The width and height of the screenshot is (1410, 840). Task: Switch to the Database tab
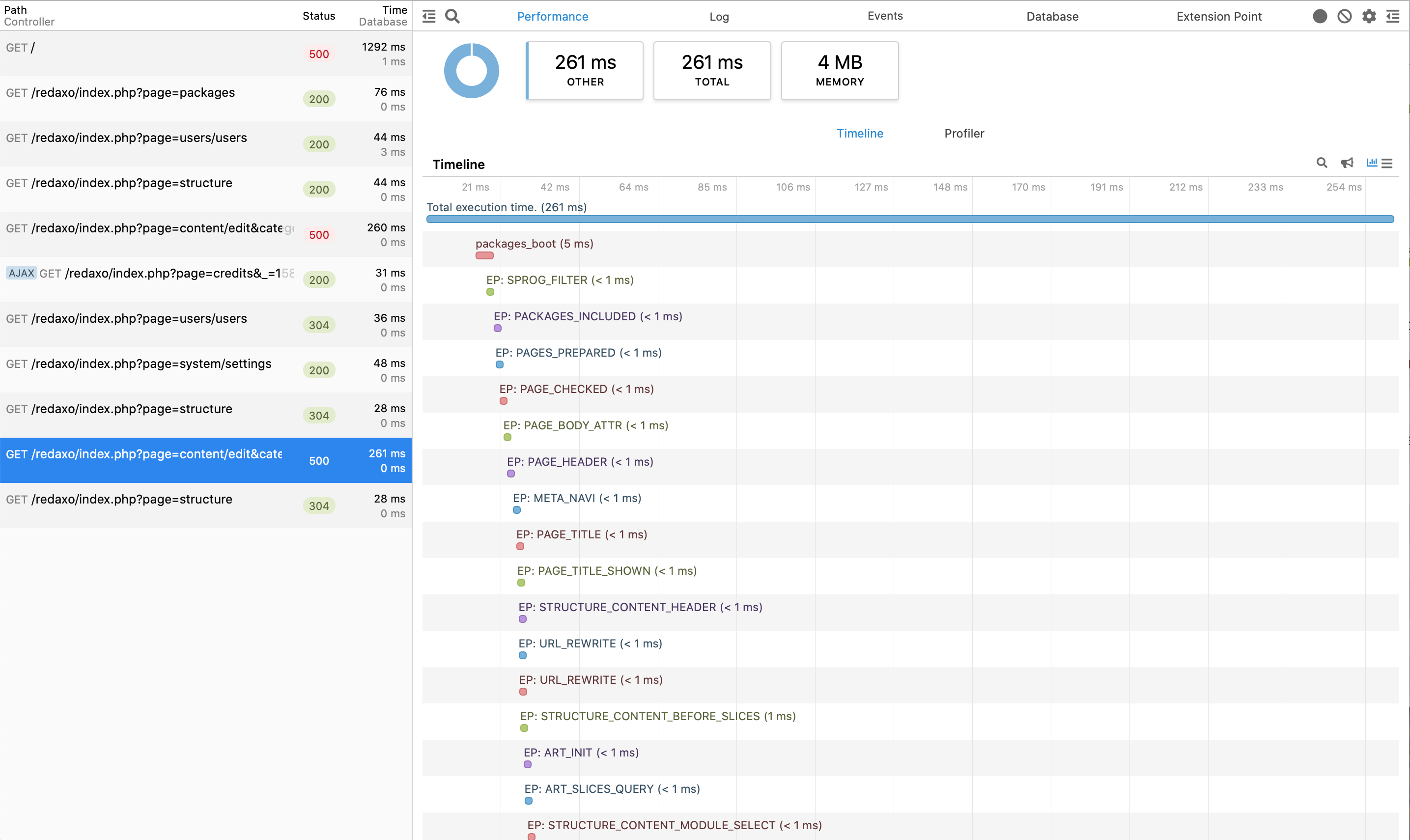[1052, 16]
